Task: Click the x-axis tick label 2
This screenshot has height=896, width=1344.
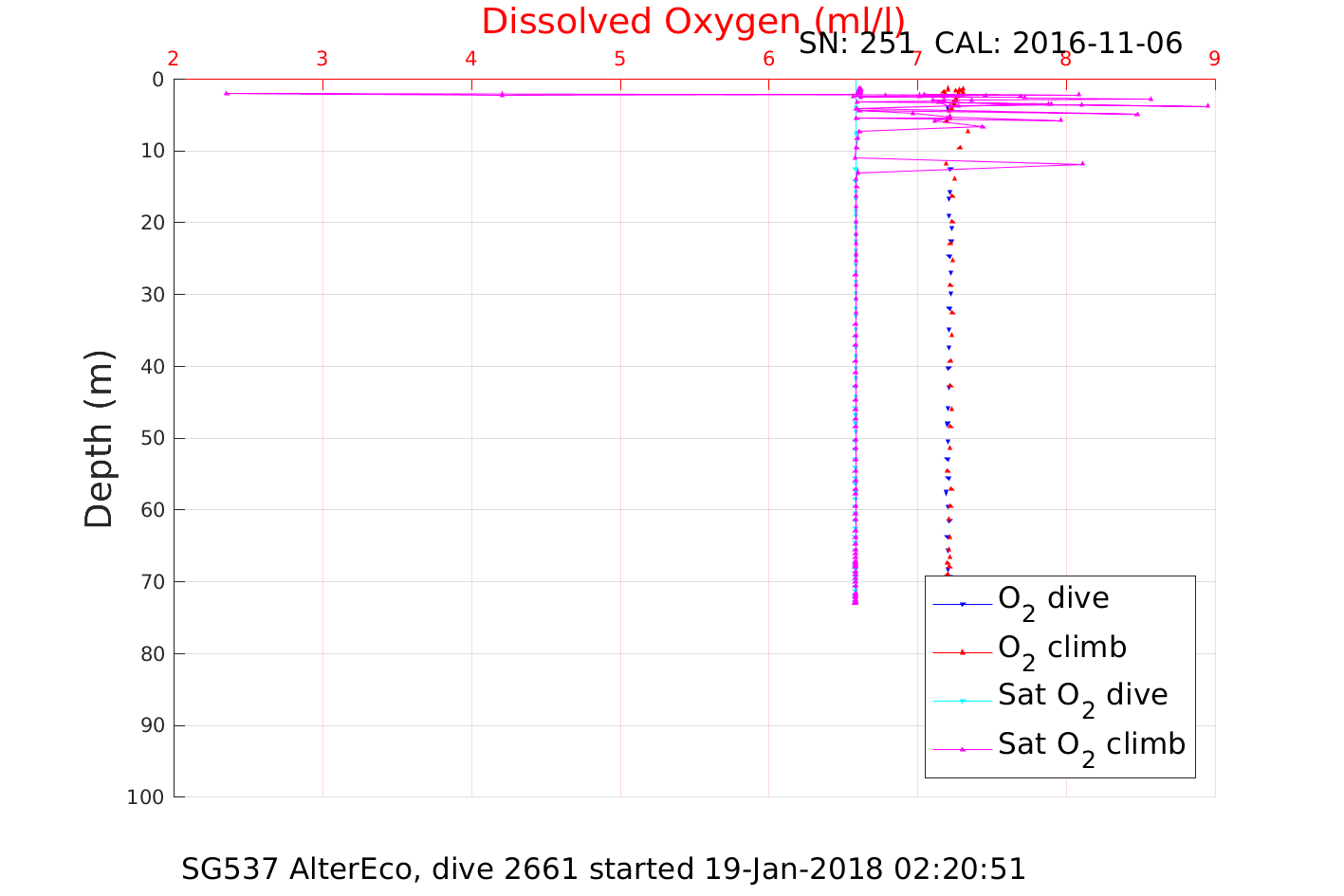Action: (x=174, y=59)
